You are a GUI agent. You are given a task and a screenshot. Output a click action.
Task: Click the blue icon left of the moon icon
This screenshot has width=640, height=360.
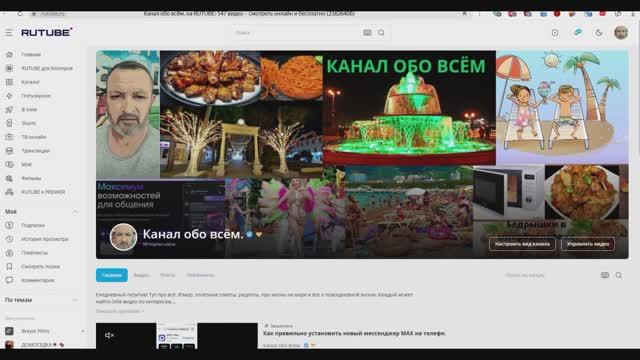pos(578,32)
